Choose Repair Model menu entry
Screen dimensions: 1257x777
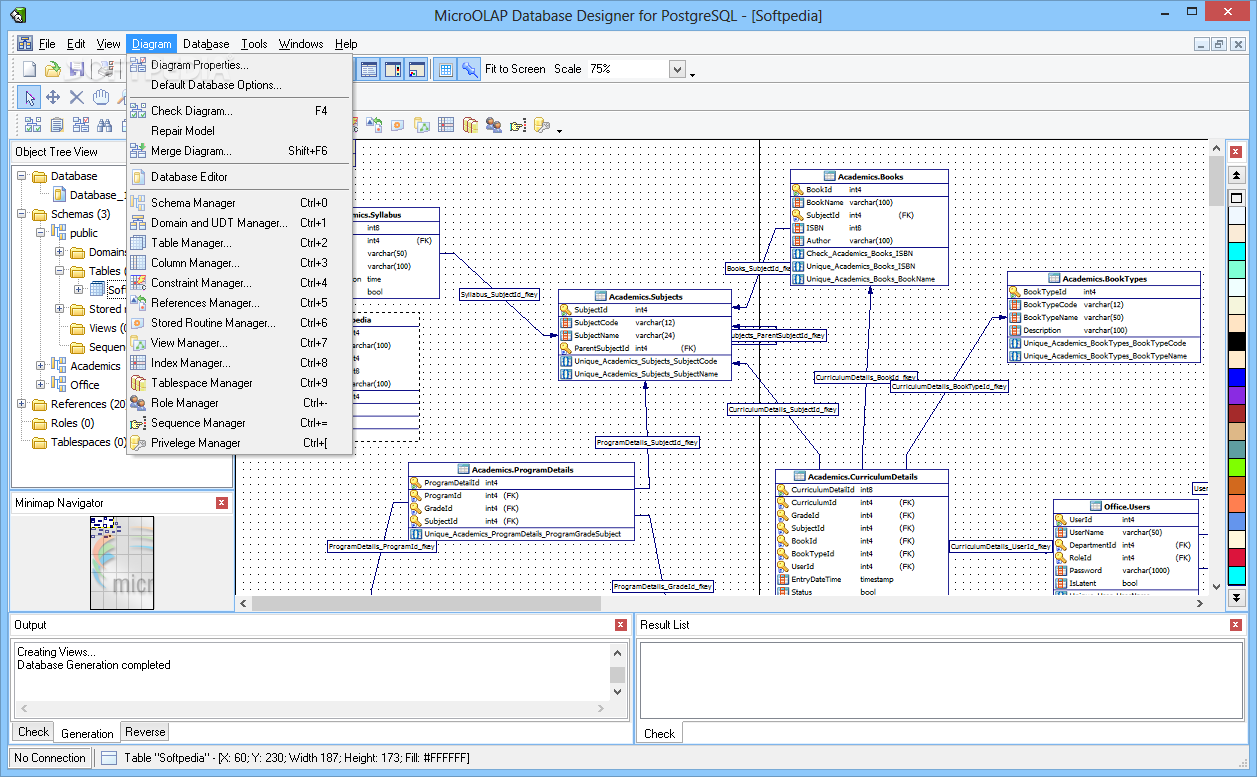point(239,131)
